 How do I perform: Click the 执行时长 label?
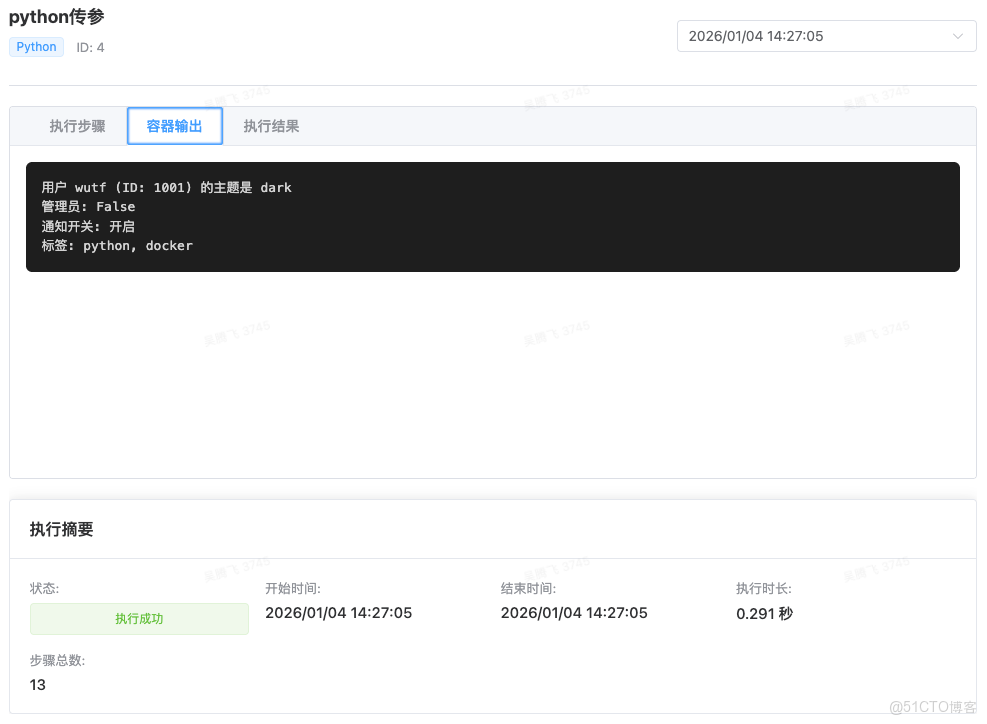(x=764, y=589)
